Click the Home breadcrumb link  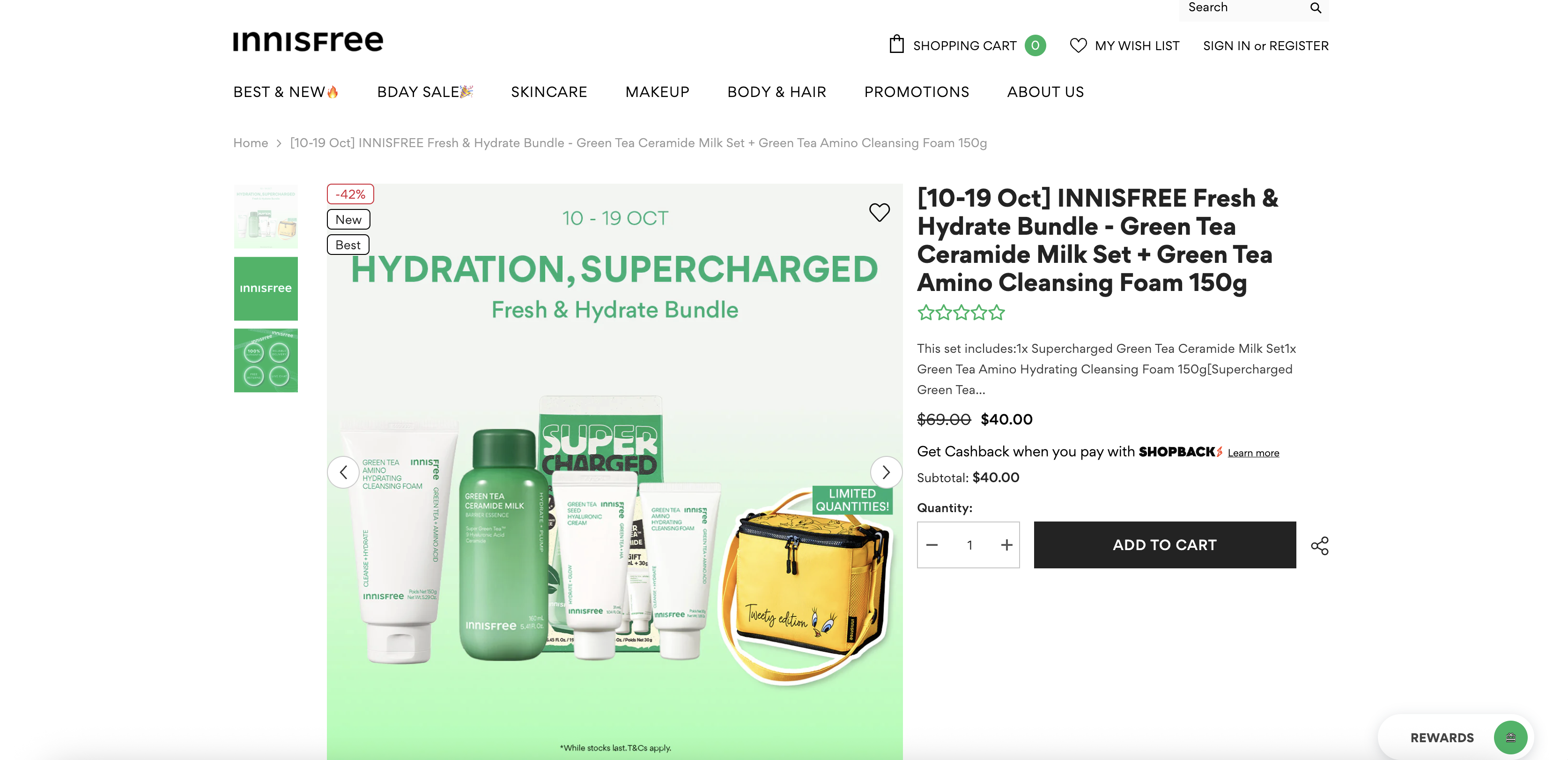(251, 143)
